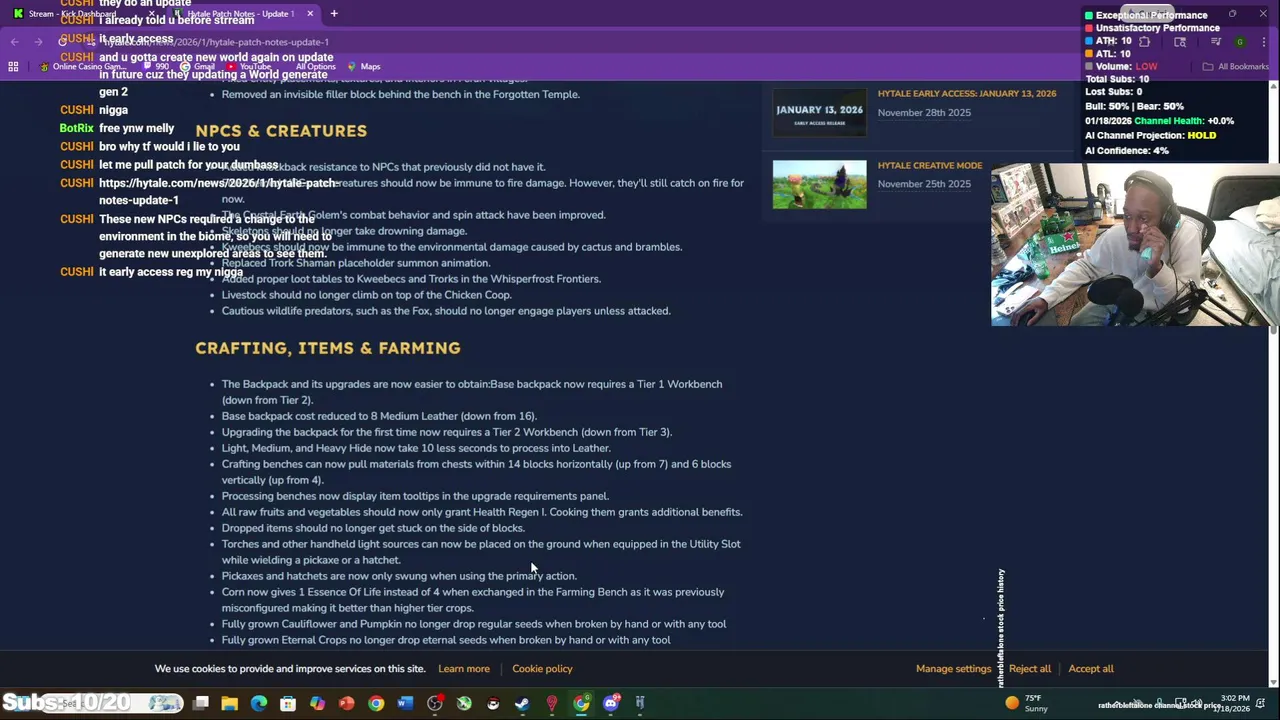This screenshot has height=720, width=1280.
Task: Switch to the Stream - Kick Dashboard tab
Action: [82, 14]
